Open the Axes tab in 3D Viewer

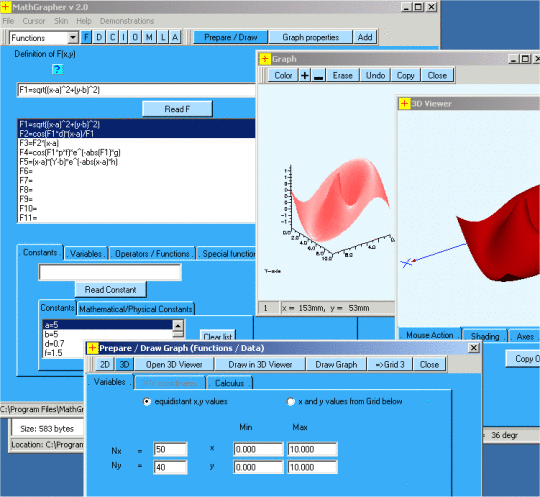point(525,336)
